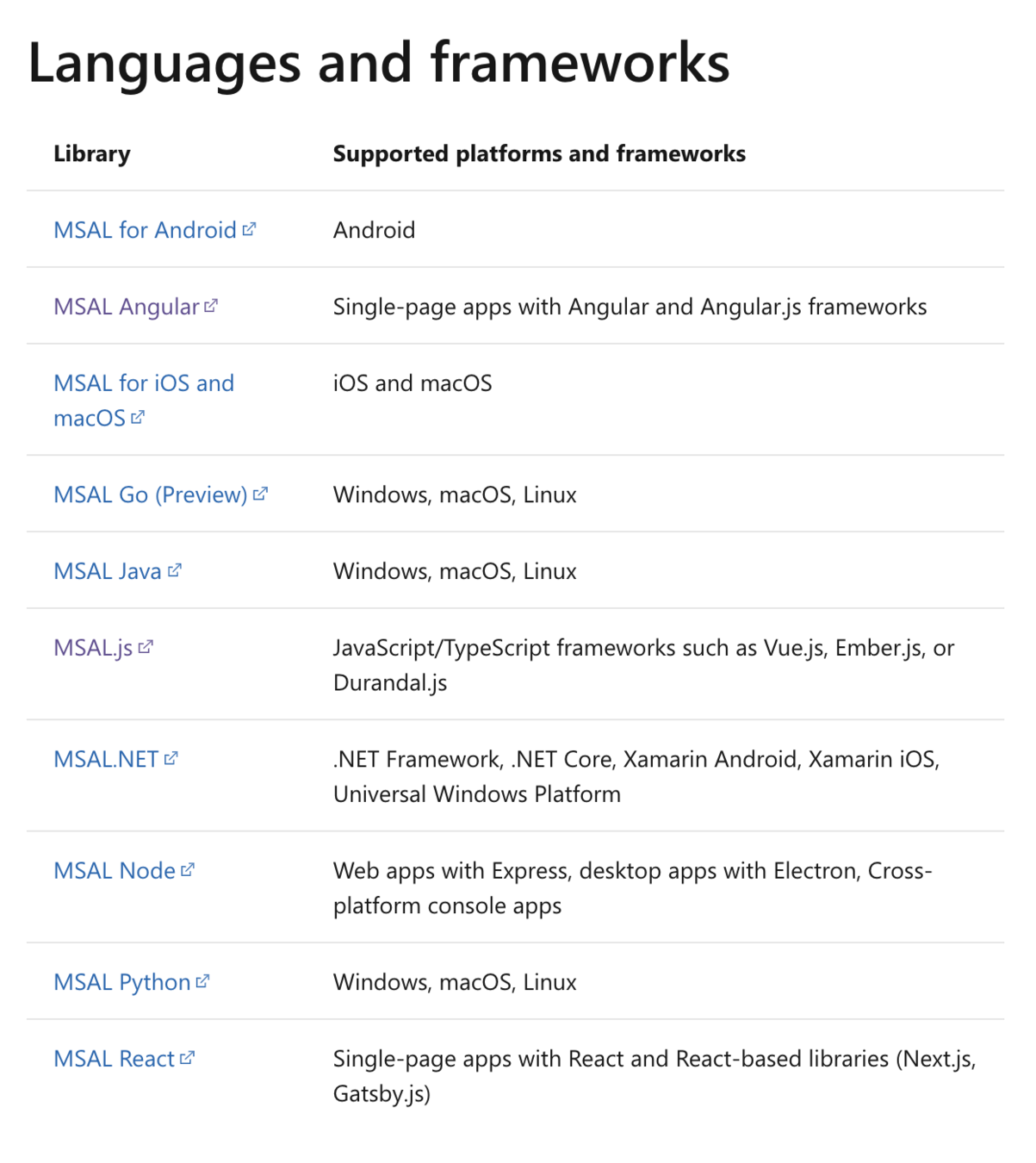Click external-link icon beside MSAL.js

[x=146, y=647]
